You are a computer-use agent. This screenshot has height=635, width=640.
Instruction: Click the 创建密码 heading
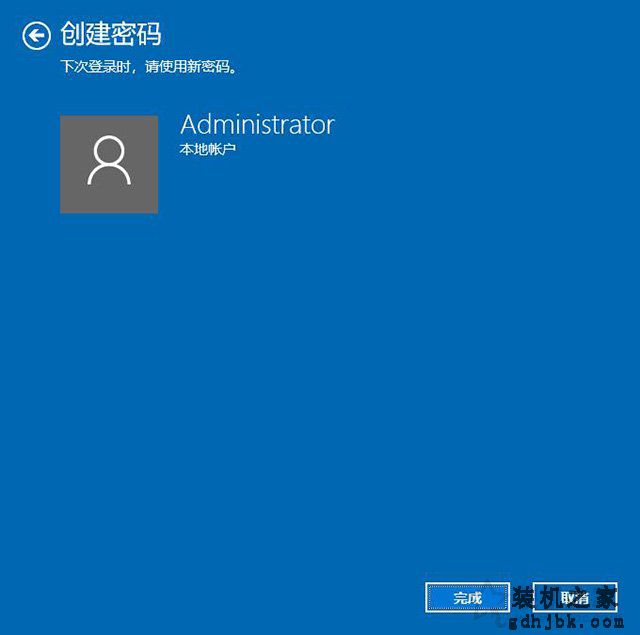pyautogui.click(x=111, y=34)
